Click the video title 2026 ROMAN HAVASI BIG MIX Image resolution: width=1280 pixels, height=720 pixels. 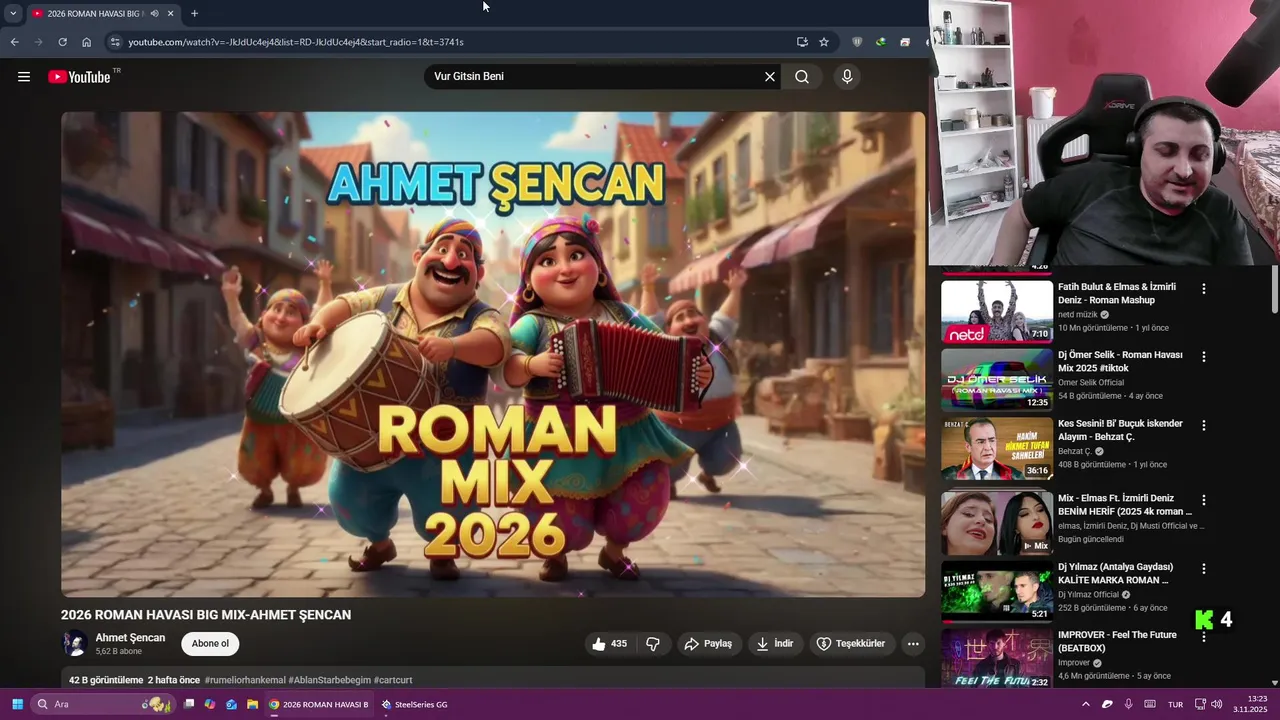(x=206, y=615)
